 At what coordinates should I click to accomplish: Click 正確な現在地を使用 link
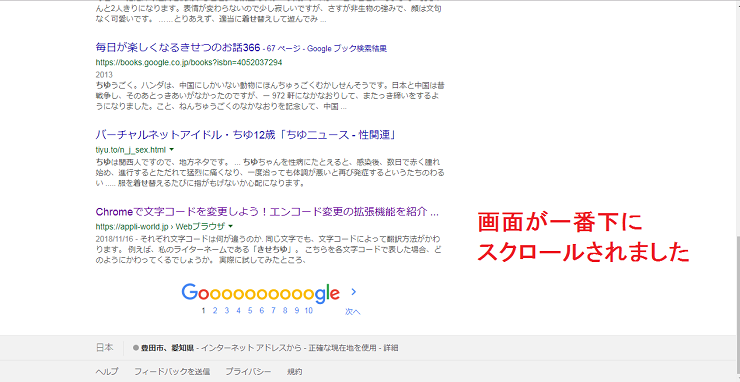tap(342, 348)
